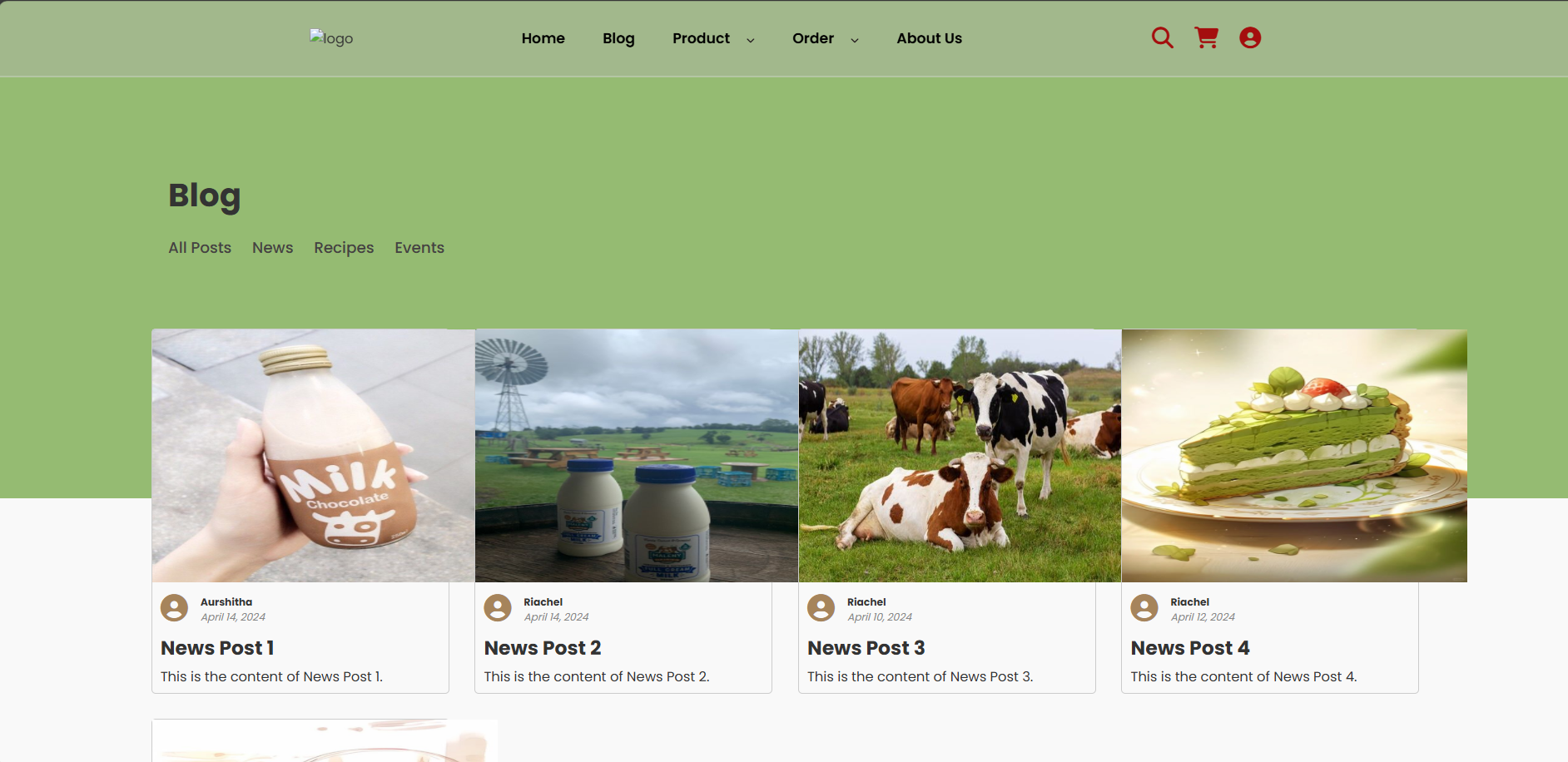Image resolution: width=1568 pixels, height=762 pixels.
Task: Click Riachel's avatar on News Post 4
Action: [1144, 607]
